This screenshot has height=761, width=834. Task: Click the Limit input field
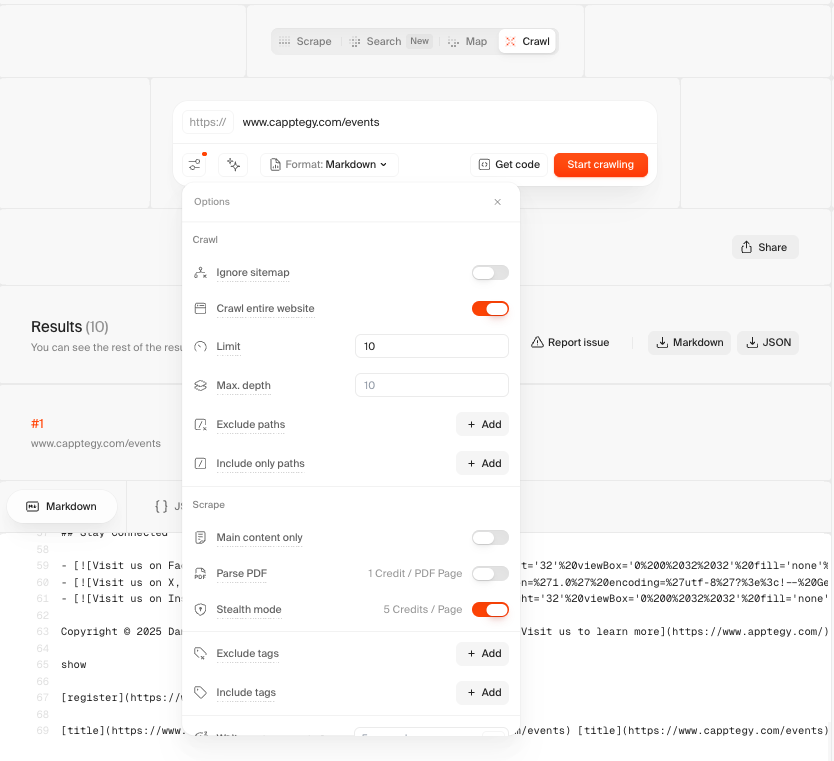tap(431, 346)
